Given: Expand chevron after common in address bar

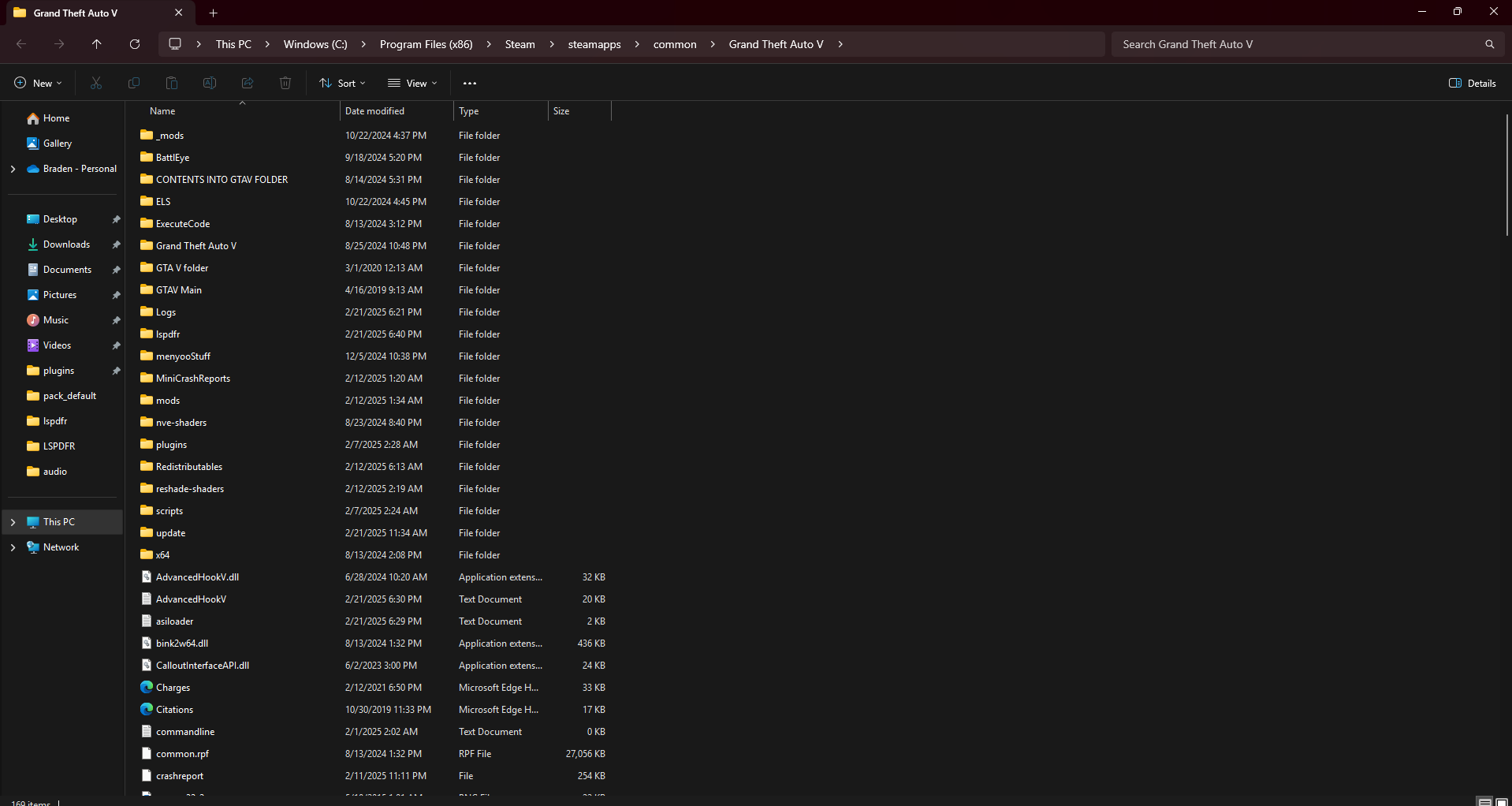Looking at the screenshot, I should click(x=713, y=44).
